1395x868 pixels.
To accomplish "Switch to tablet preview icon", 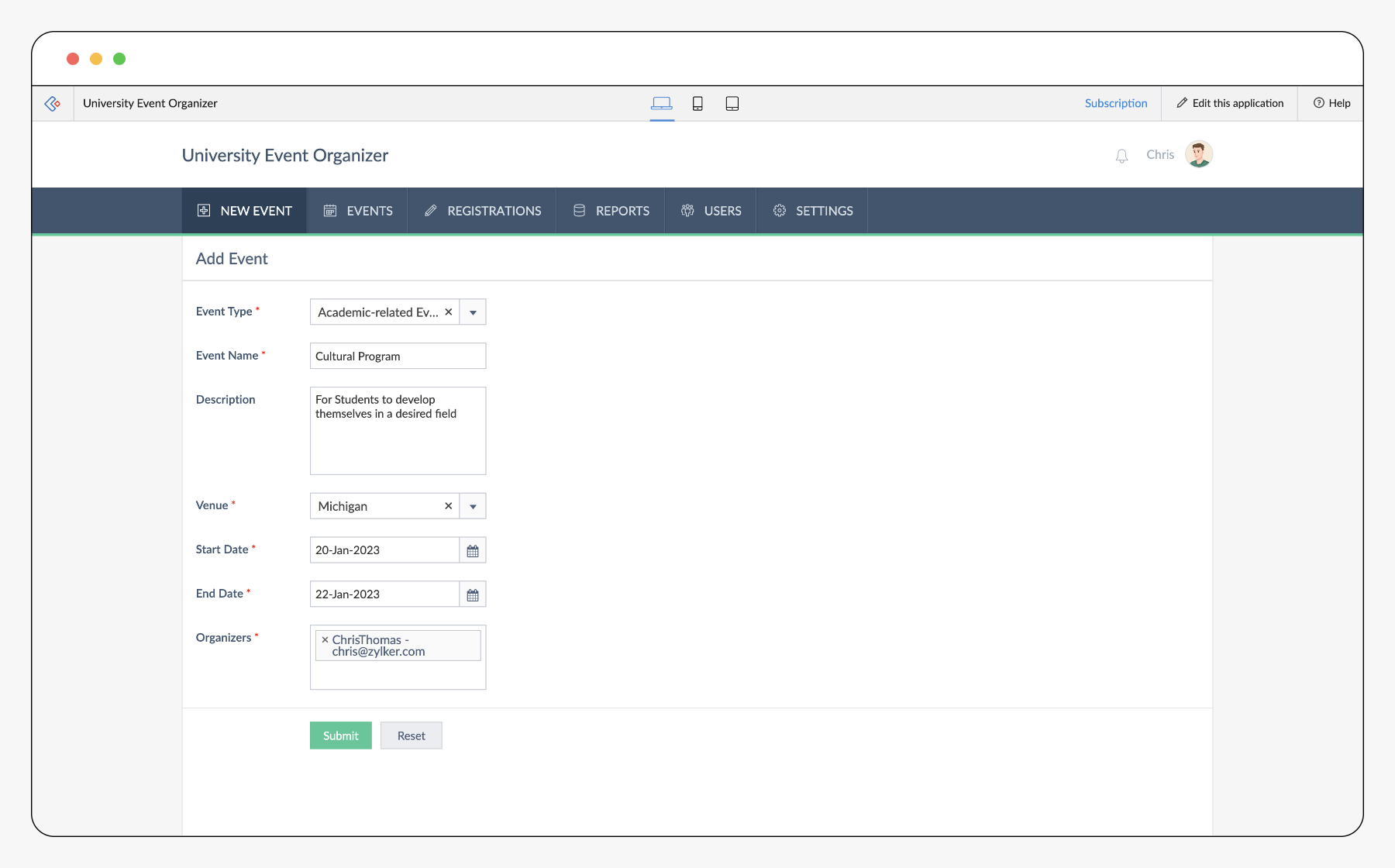I will point(732,104).
